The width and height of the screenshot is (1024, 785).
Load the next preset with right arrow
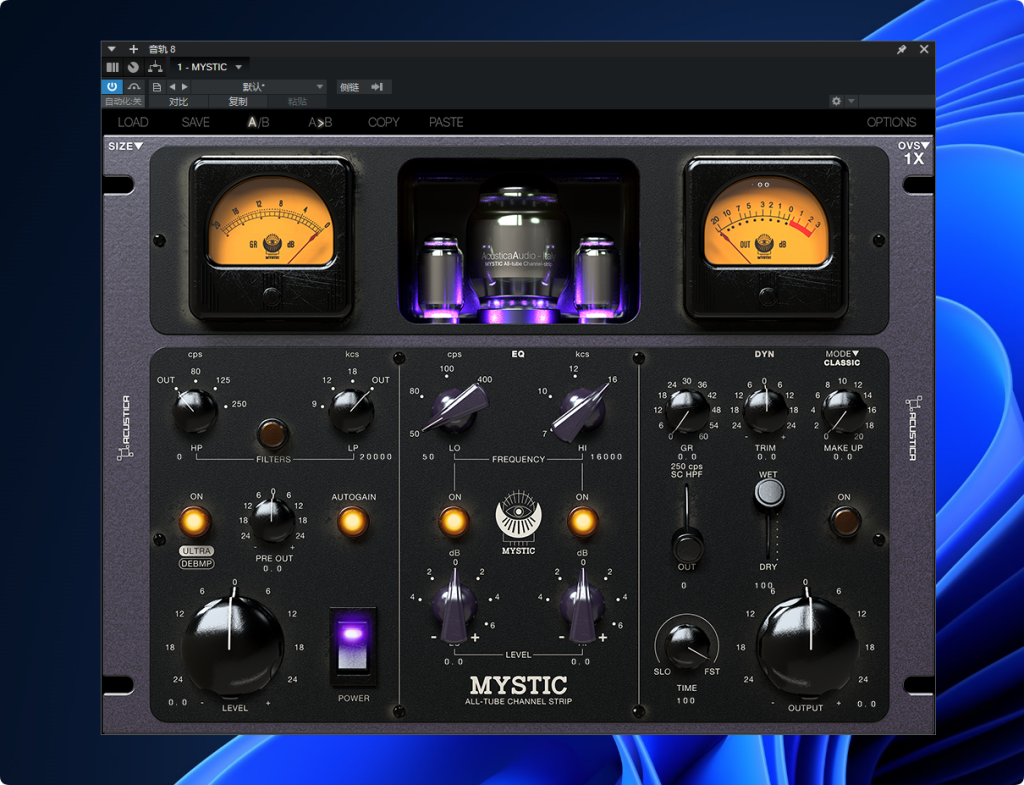(185, 87)
